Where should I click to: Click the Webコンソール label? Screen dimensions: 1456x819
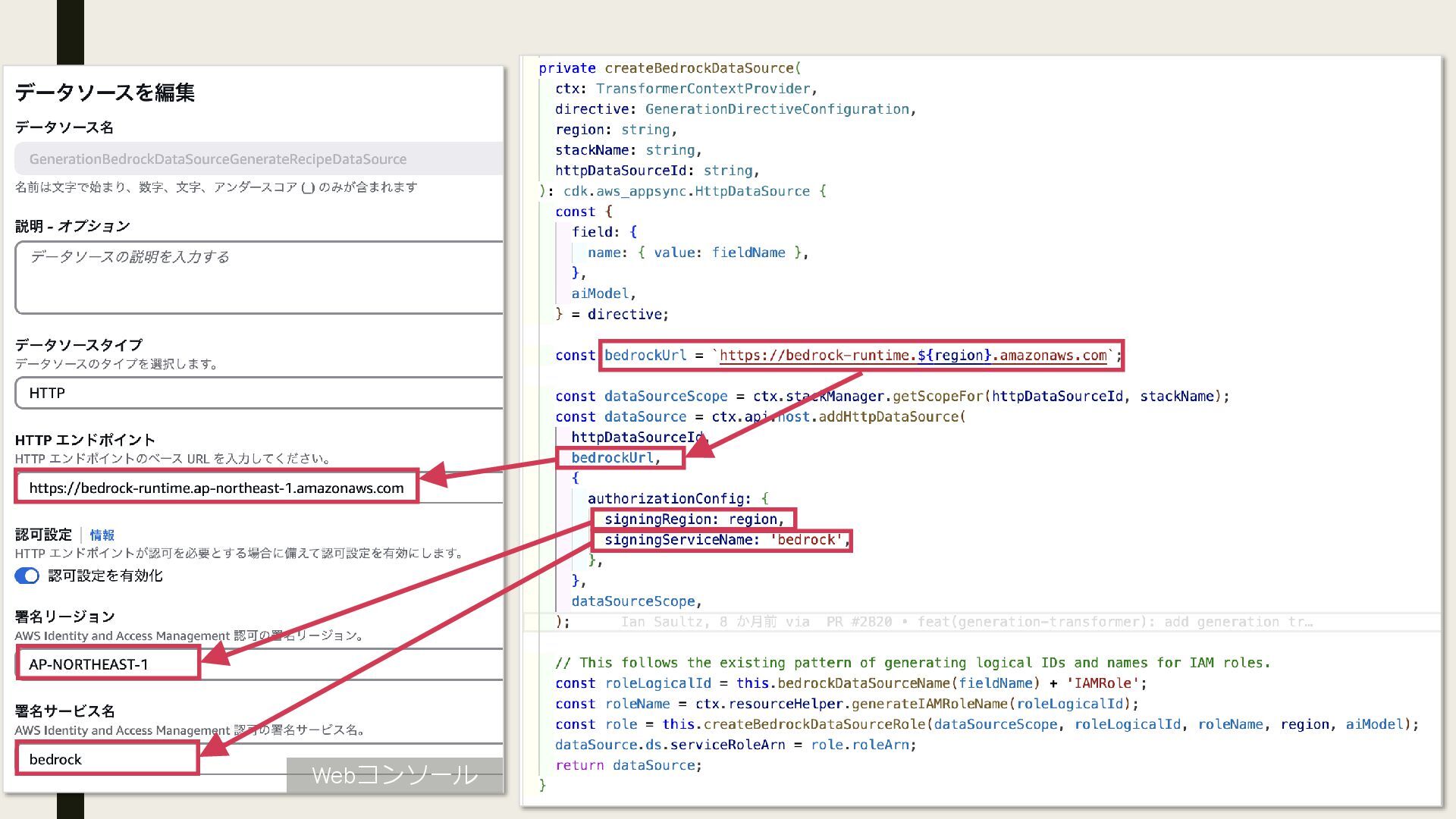point(394,775)
